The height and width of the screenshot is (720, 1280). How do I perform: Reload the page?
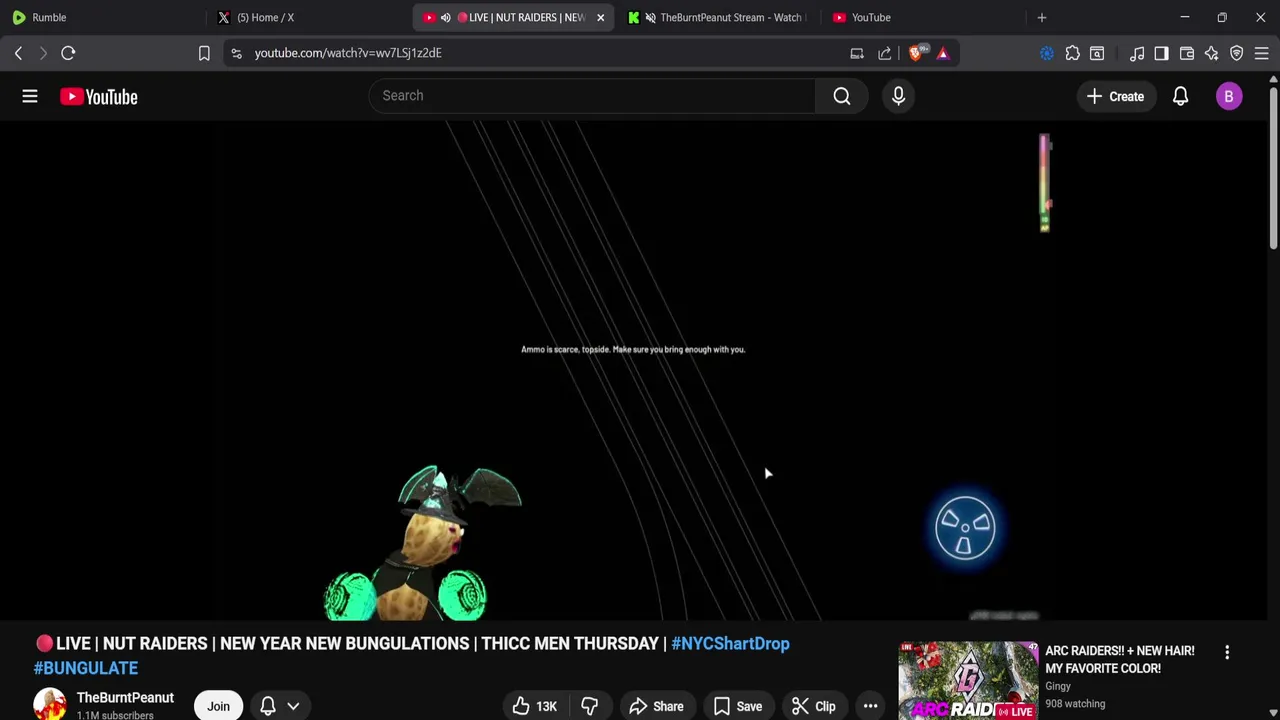(x=68, y=53)
